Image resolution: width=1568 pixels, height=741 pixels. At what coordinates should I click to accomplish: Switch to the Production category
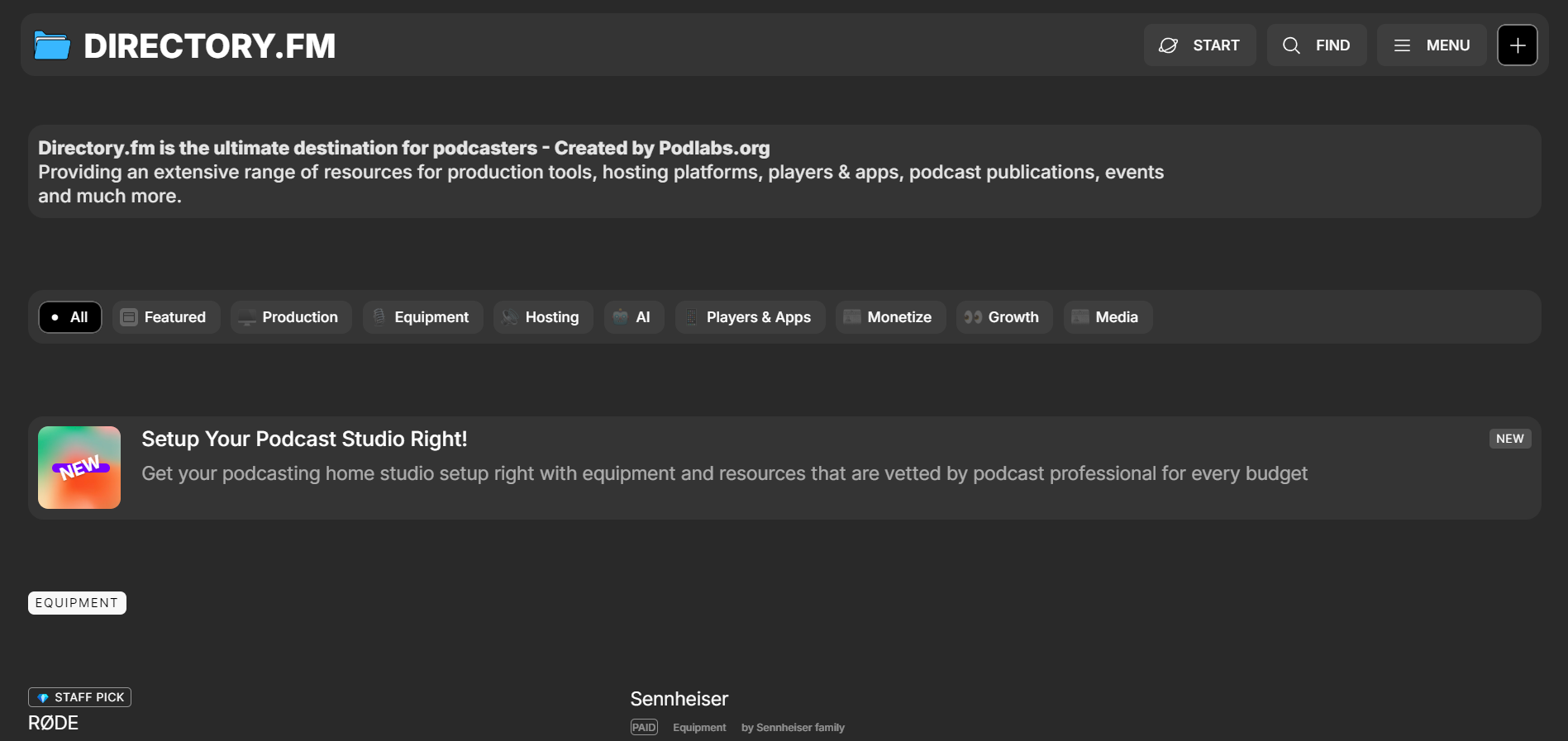click(291, 317)
